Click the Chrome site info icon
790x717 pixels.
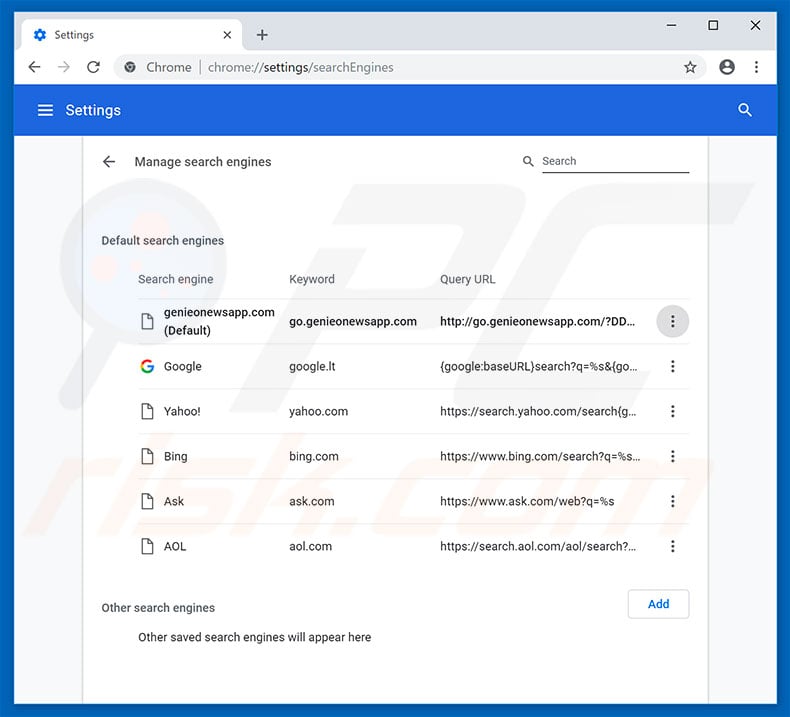[x=130, y=67]
